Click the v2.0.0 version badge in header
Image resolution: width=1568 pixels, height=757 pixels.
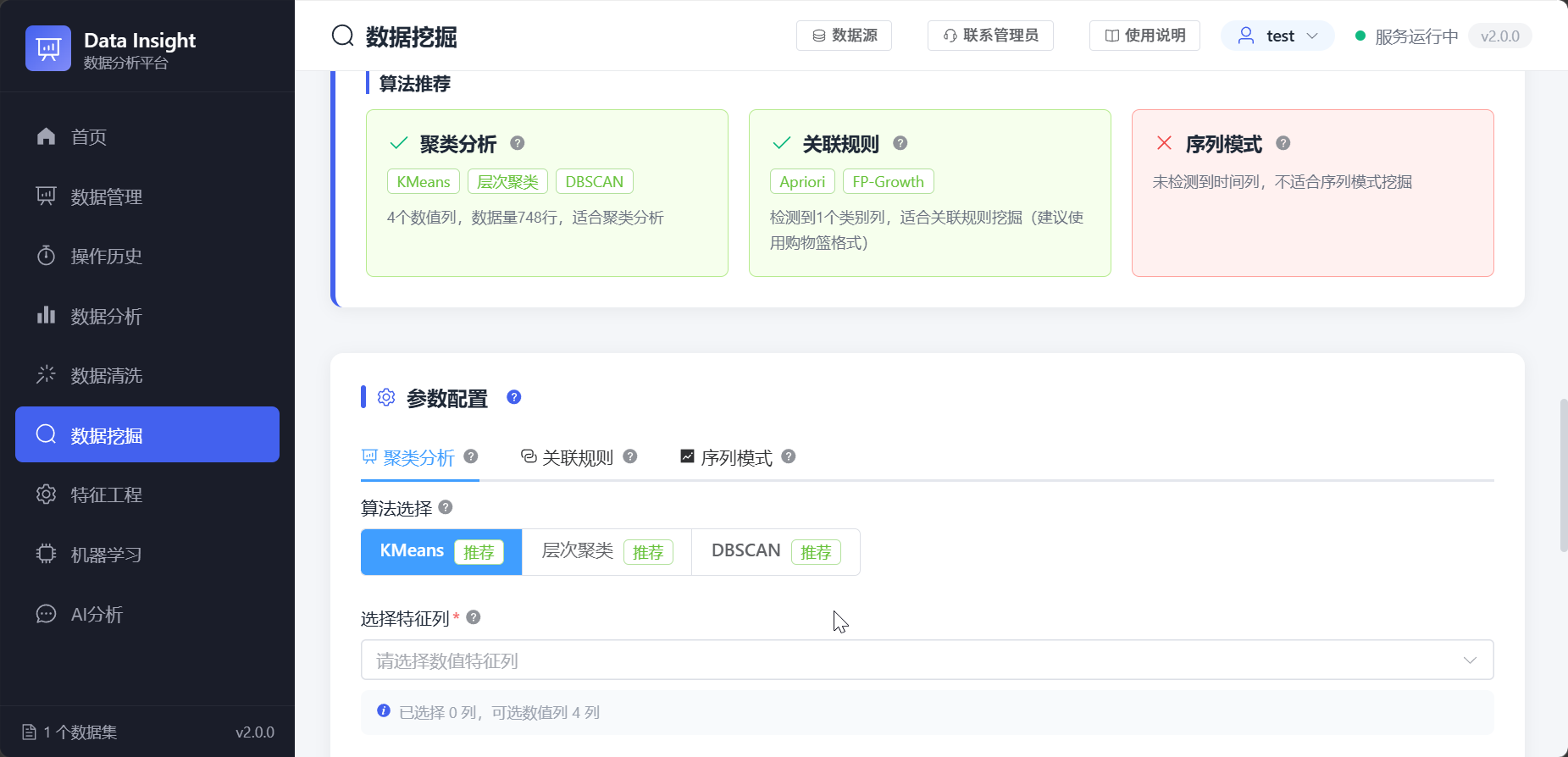pyautogui.click(x=1499, y=36)
